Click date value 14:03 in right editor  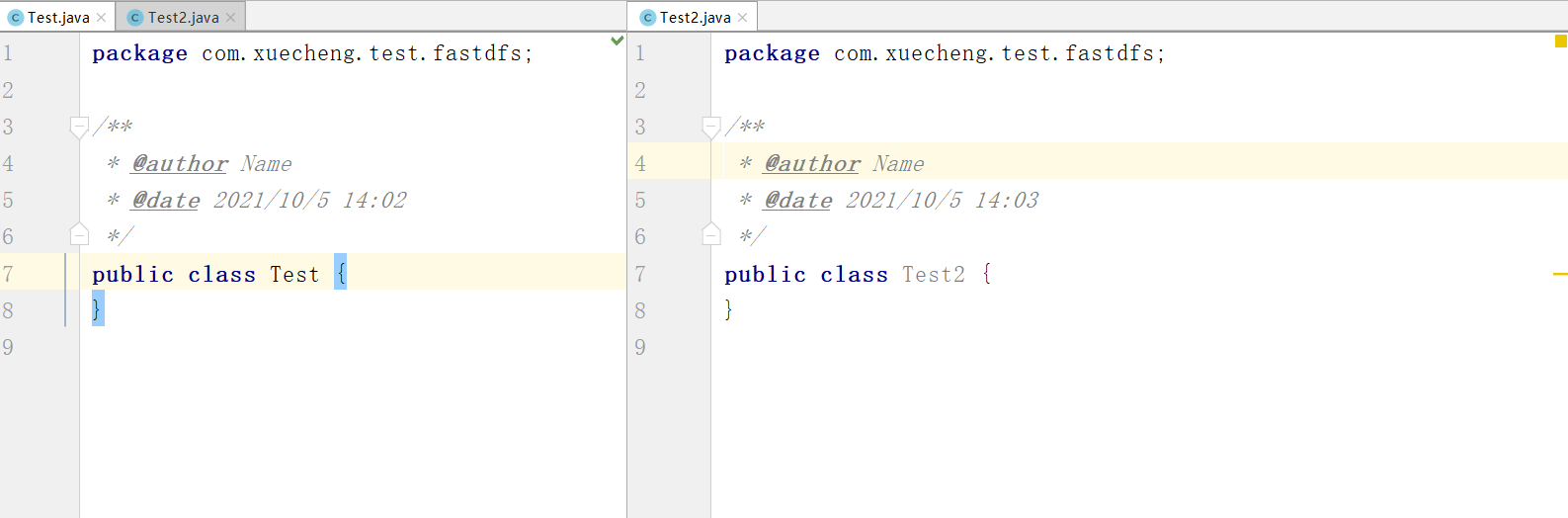[x=1007, y=200]
